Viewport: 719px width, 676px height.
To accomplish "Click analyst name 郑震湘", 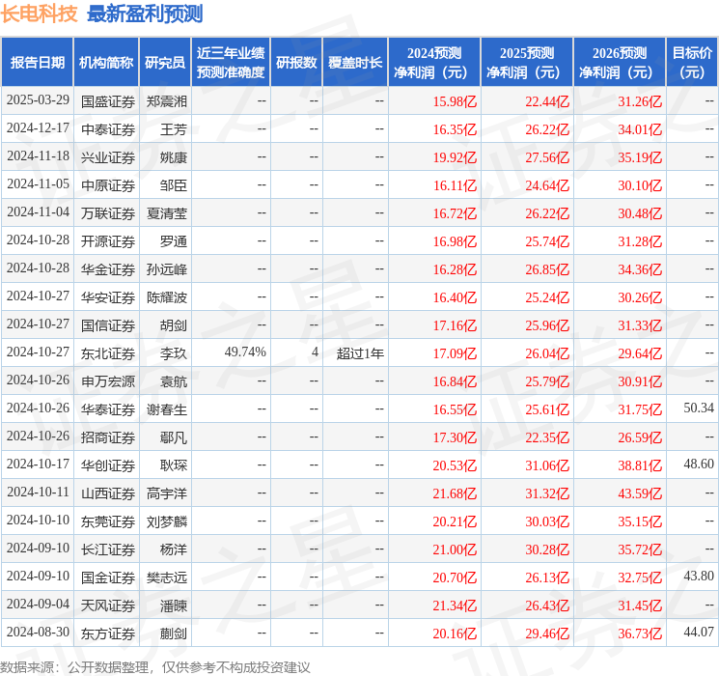I will pyautogui.click(x=166, y=101).
